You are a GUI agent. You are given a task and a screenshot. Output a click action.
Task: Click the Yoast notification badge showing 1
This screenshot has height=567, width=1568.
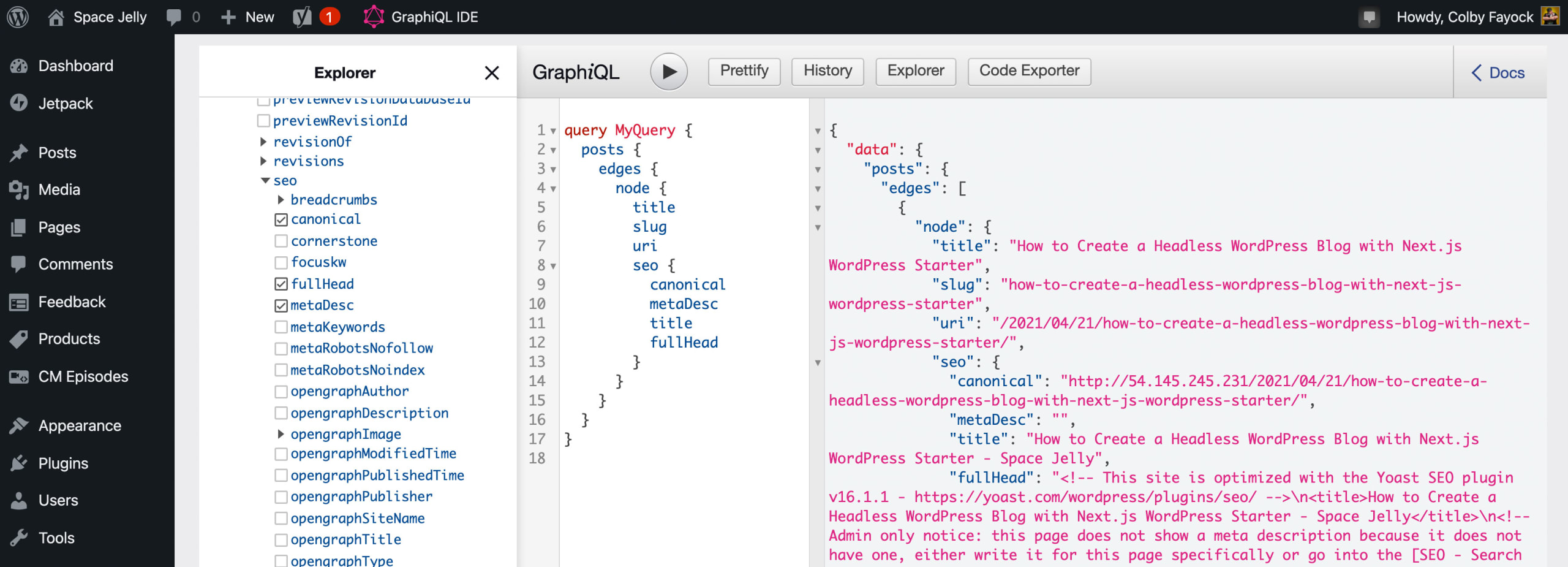pos(329,17)
